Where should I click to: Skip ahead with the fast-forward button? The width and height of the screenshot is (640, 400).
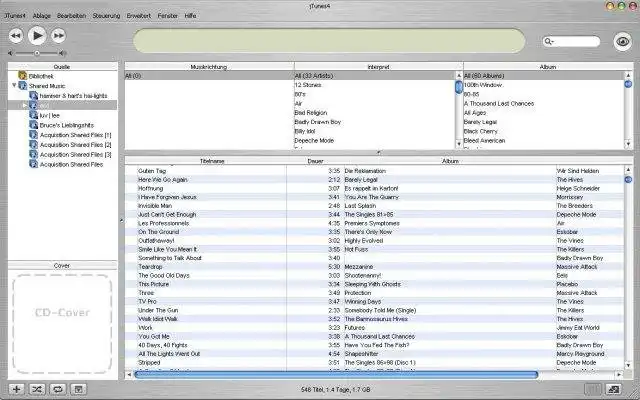pos(58,36)
